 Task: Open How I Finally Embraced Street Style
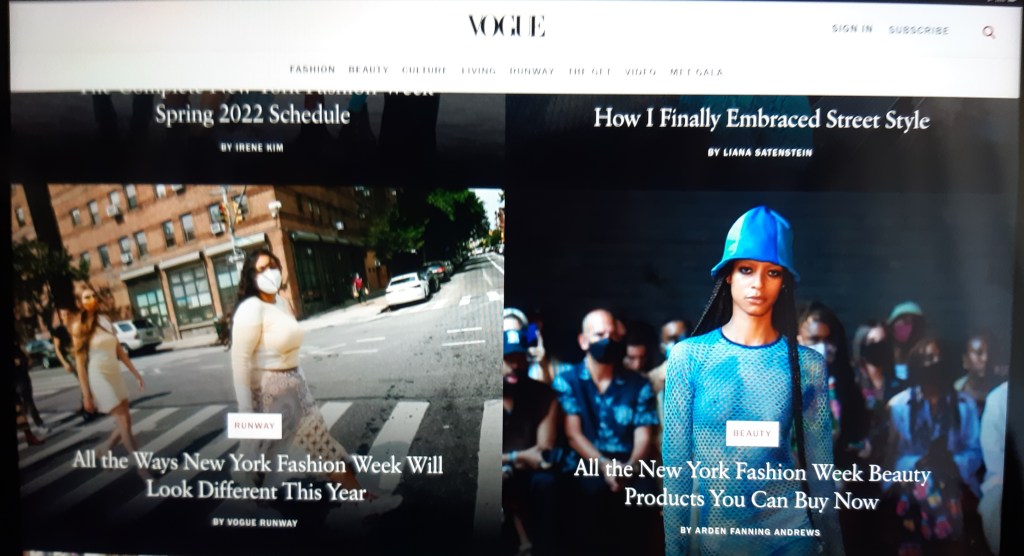point(761,119)
